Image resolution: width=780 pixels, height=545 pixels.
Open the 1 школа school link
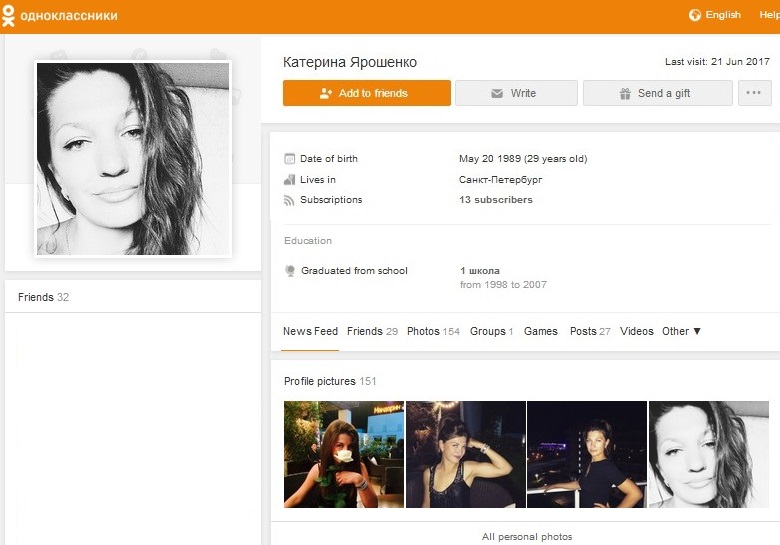pyautogui.click(x=480, y=271)
